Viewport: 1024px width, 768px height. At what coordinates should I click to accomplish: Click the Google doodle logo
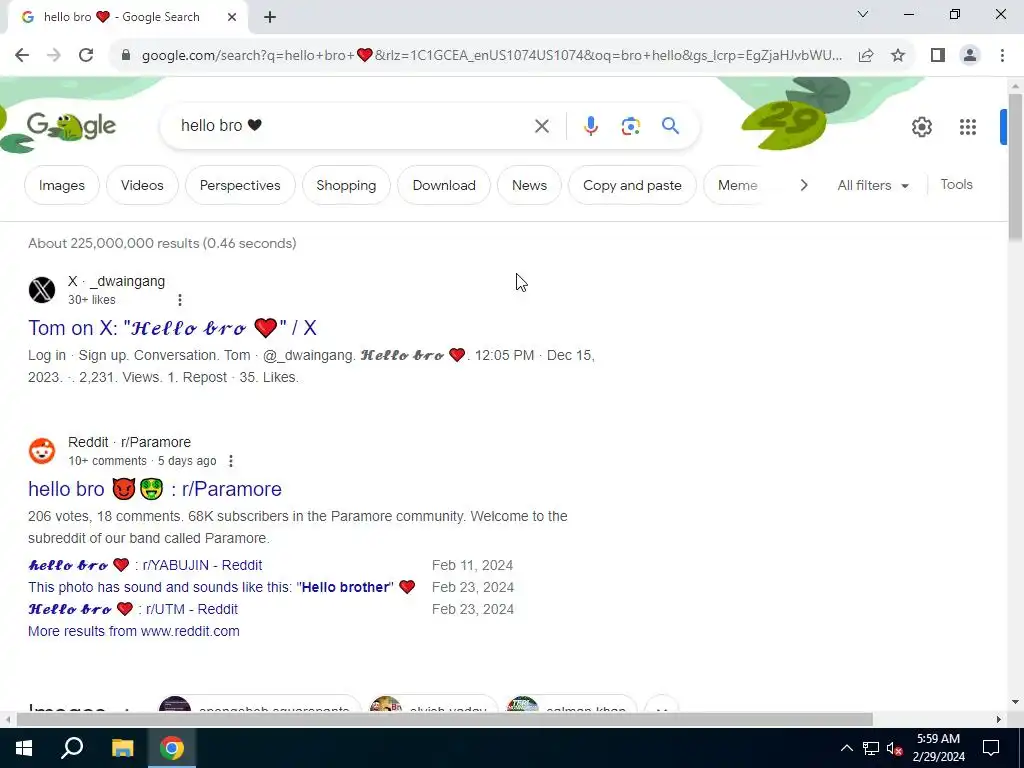point(71,126)
